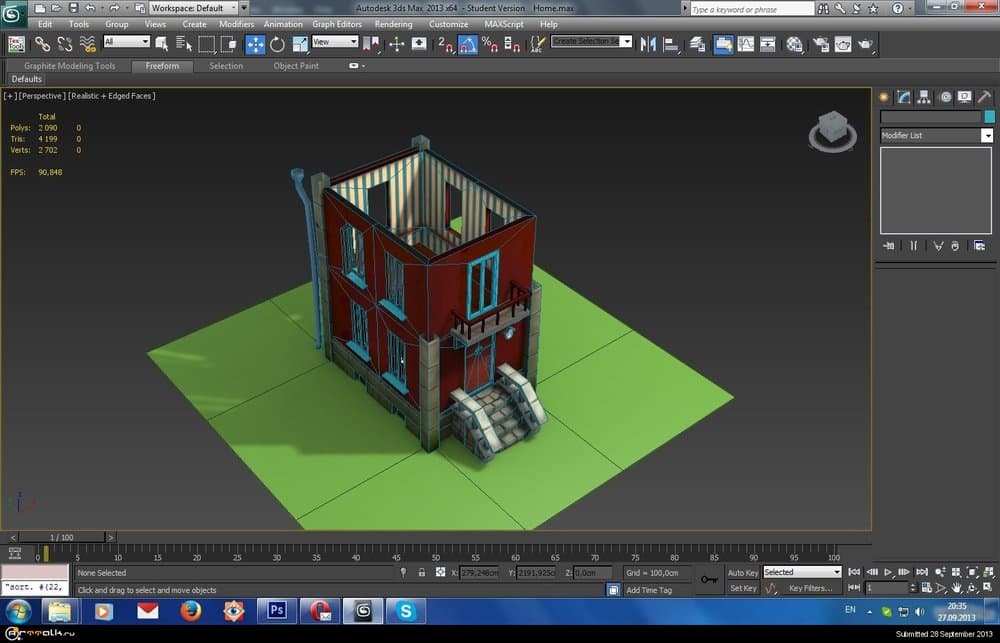
Task: Open the Rendering menu
Action: point(393,24)
